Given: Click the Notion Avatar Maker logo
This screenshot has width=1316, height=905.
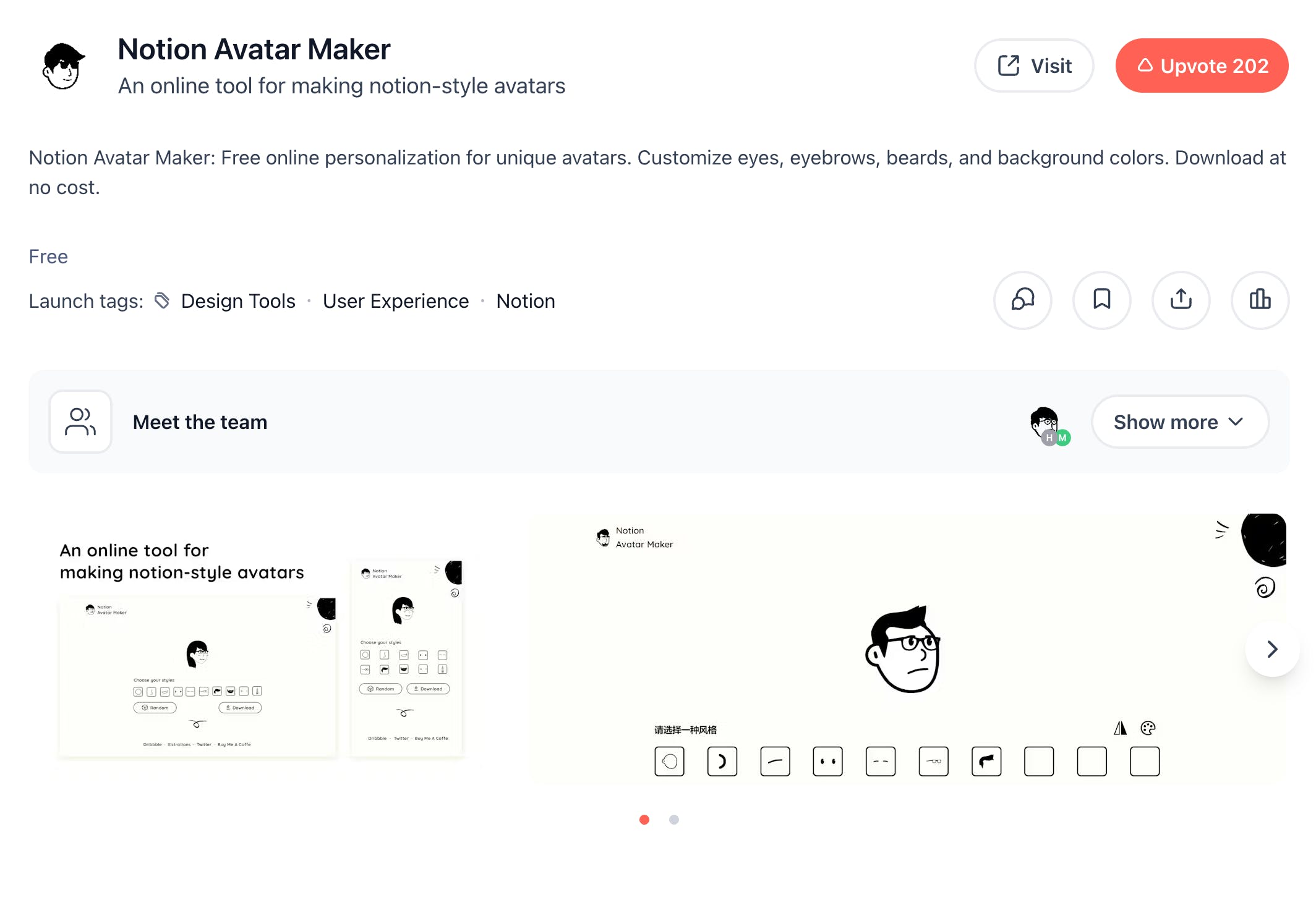Looking at the screenshot, I should coord(63,66).
